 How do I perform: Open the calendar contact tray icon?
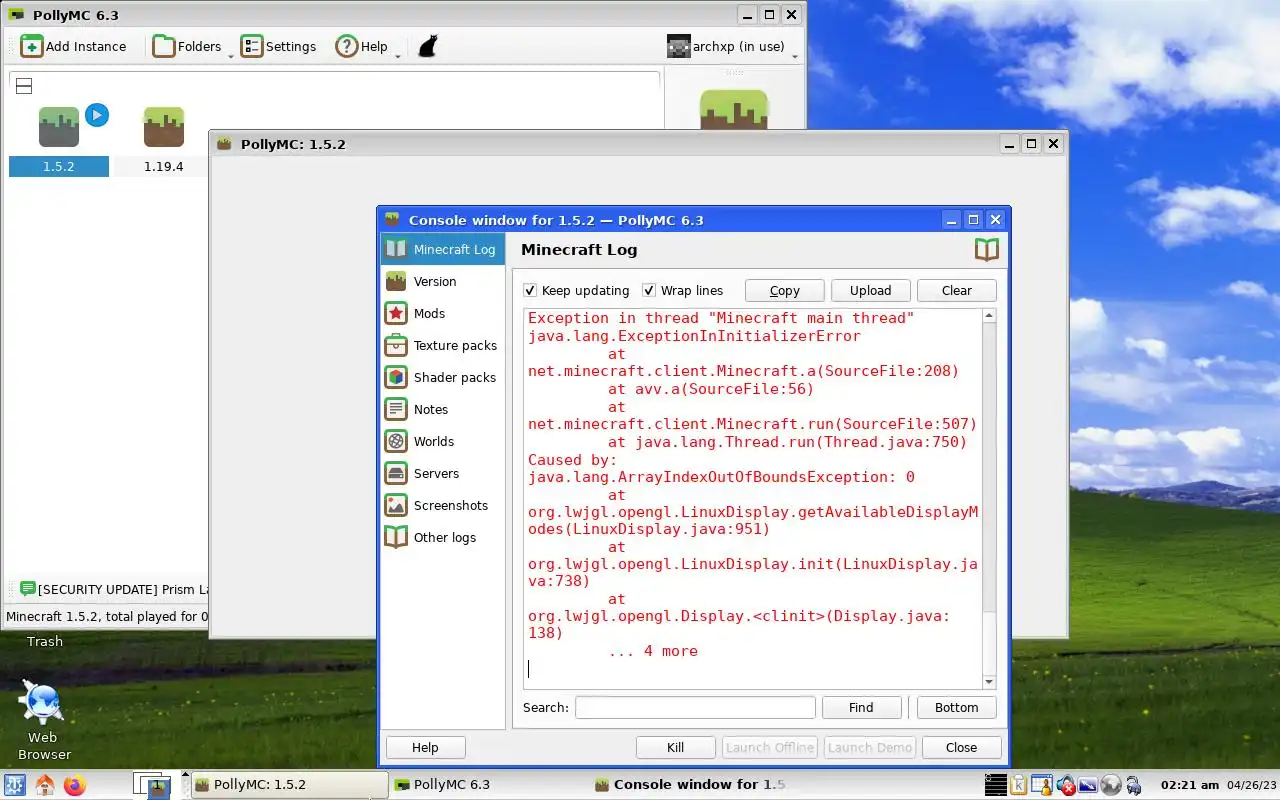pos(1041,785)
